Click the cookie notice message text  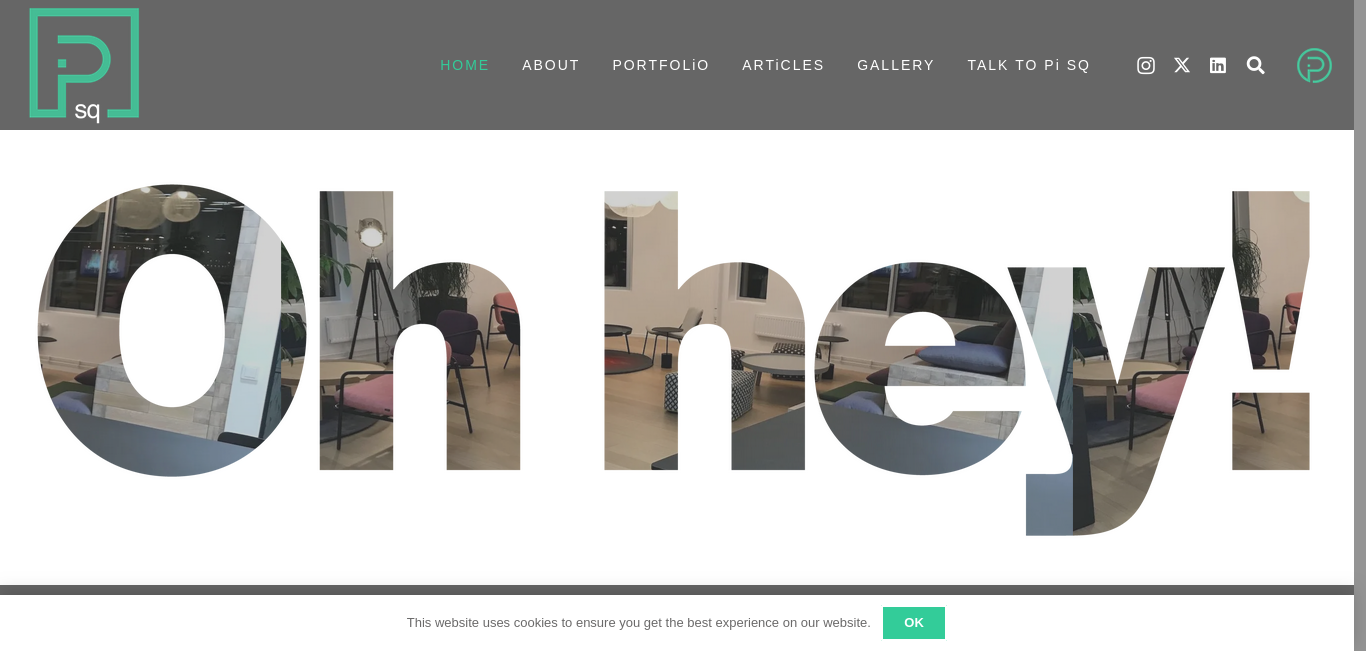[638, 623]
